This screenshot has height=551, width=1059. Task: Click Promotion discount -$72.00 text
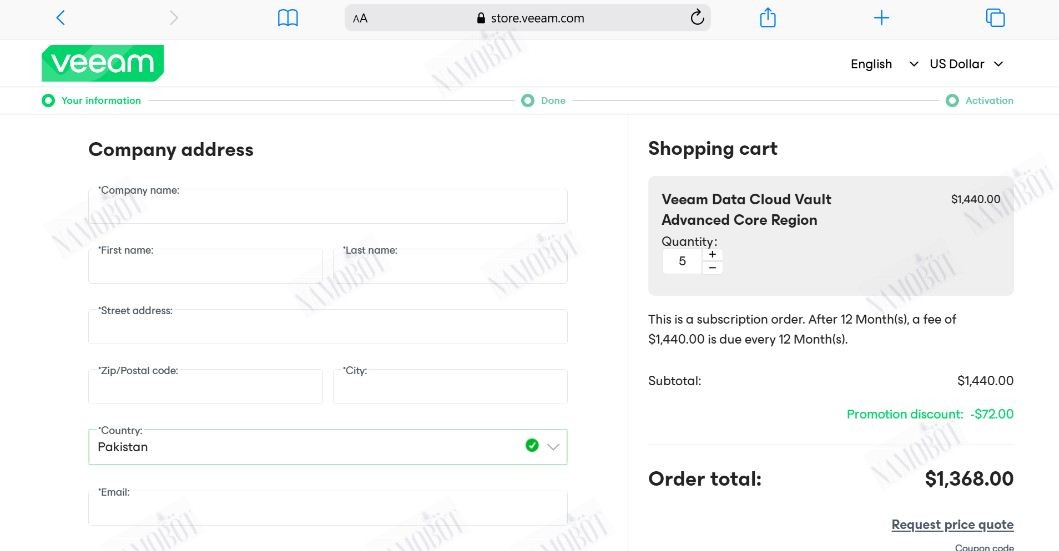[x=930, y=414]
